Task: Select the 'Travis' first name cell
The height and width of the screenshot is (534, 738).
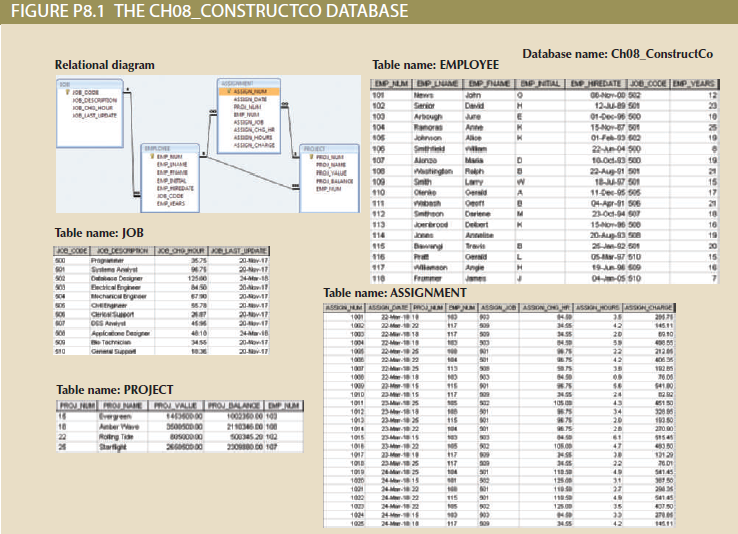Action: click(x=489, y=246)
